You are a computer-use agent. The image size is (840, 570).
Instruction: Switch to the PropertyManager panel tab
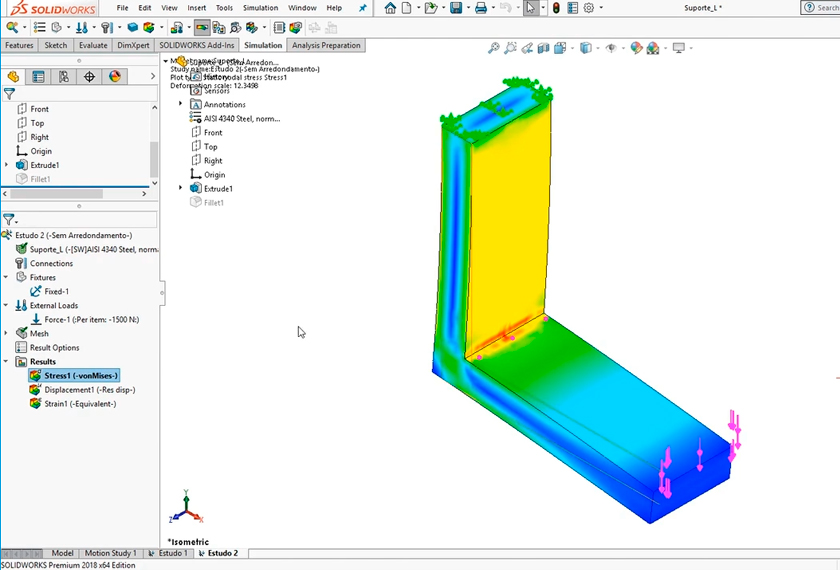(38, 76)
